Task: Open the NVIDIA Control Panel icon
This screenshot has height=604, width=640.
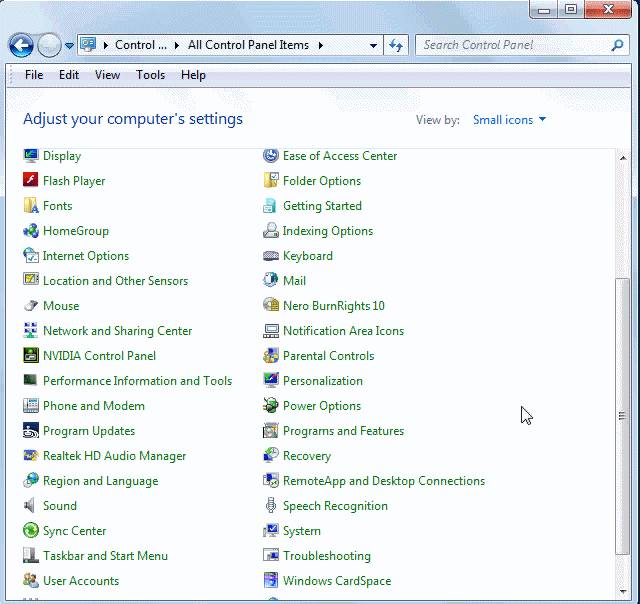Action: point(31,356)
